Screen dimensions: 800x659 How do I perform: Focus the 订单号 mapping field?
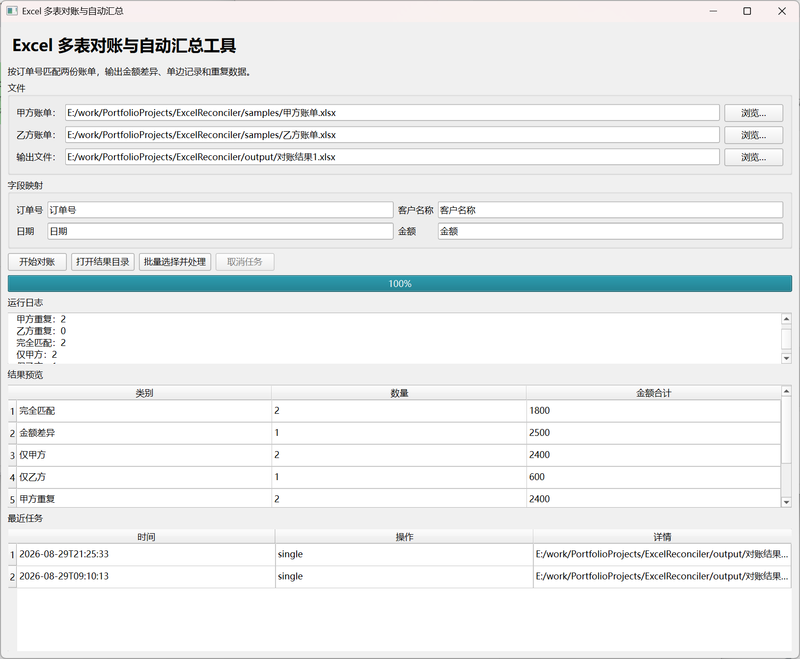(x=220, y=210)
